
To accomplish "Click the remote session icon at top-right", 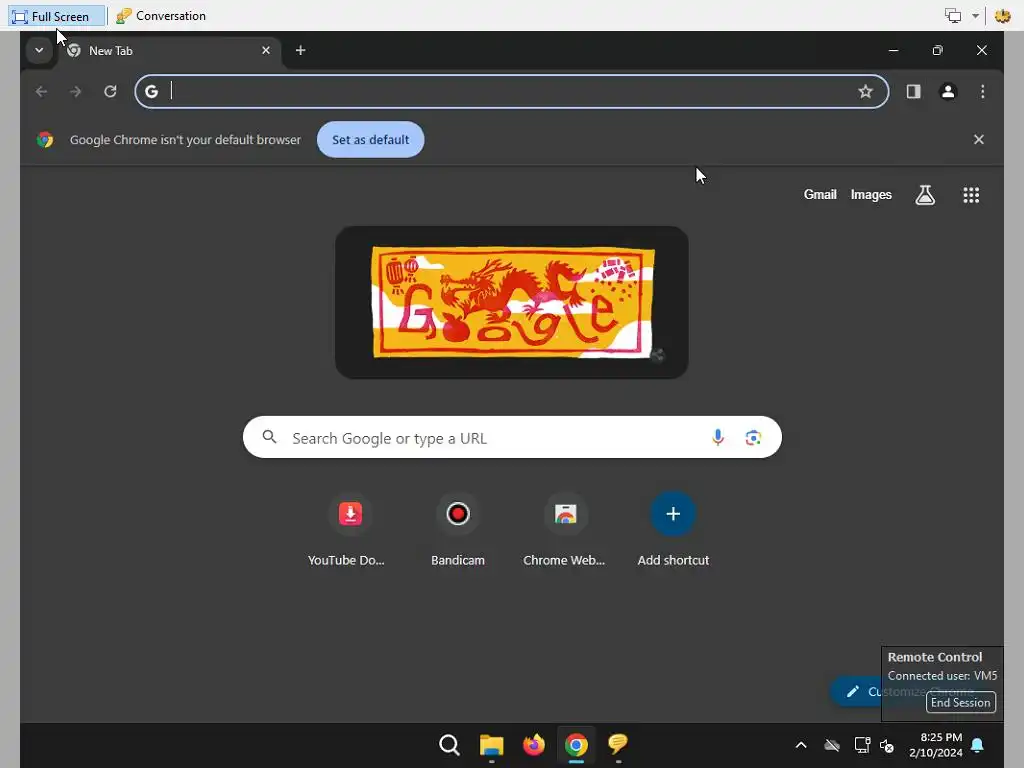I will [x=1002, y=16].
